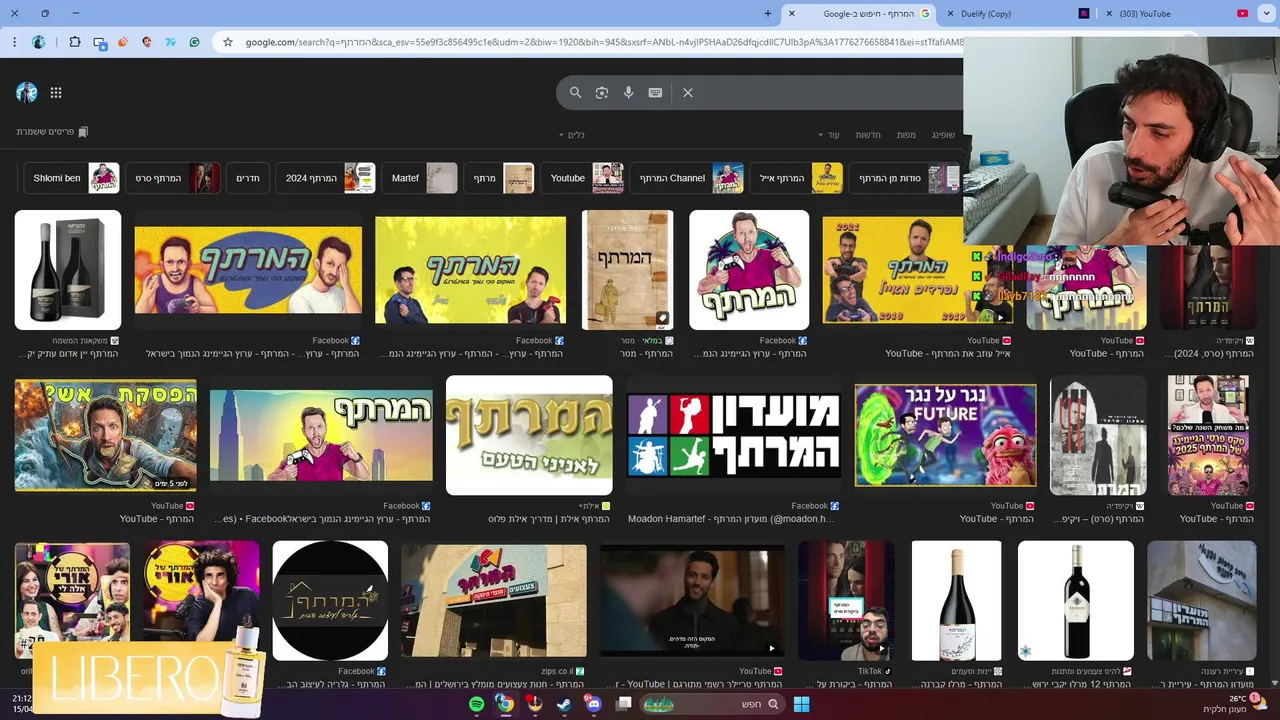Bookmark this page with the star icon

click(228, 42)
